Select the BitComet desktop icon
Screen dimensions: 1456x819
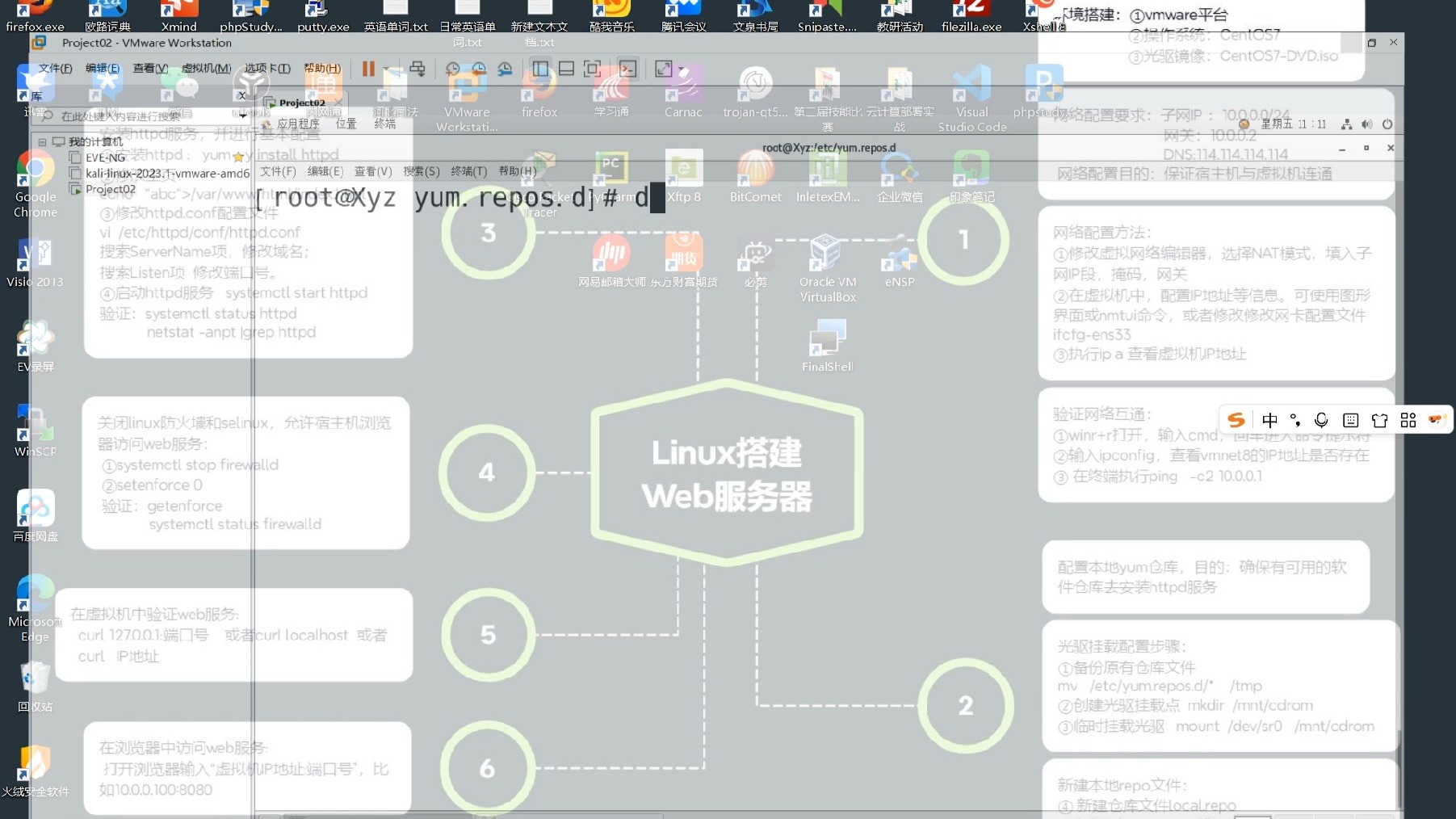pyautogui.click(x=756, y=176)
